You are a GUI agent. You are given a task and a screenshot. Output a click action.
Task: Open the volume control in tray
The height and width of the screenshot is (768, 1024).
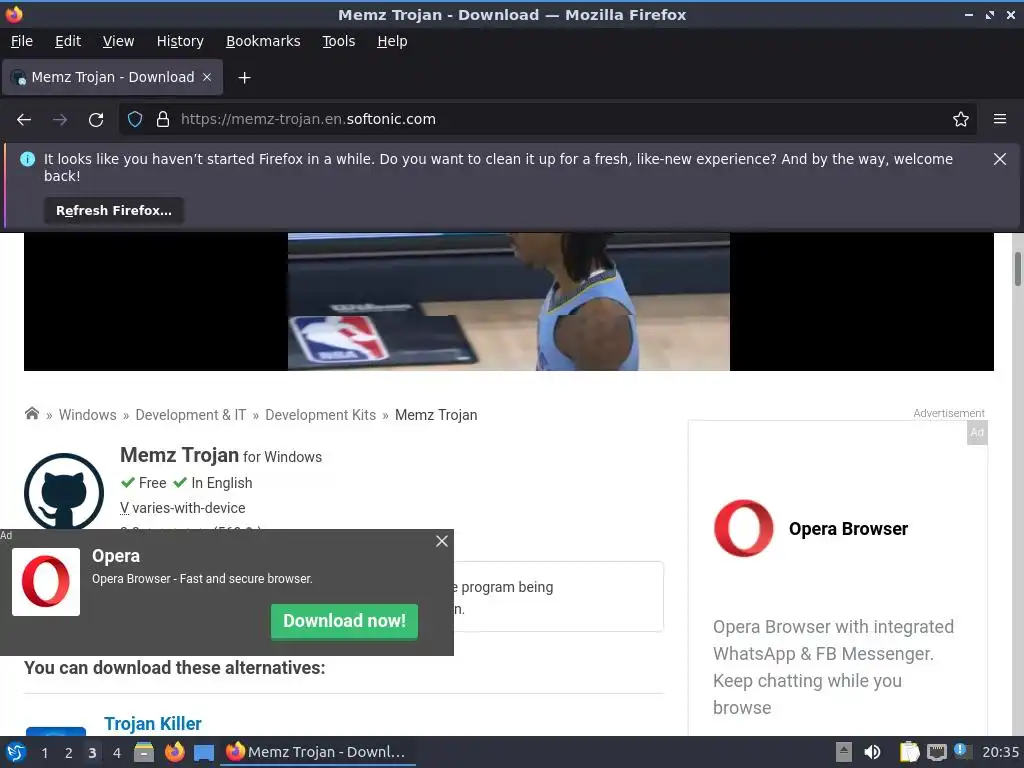pos(872,752)
